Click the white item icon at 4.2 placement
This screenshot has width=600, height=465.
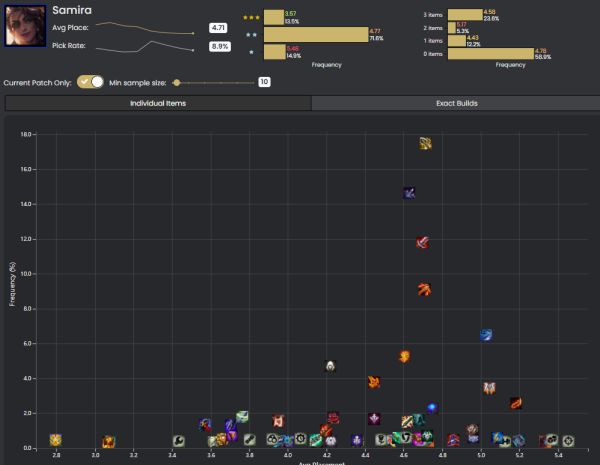click(330, 366)
